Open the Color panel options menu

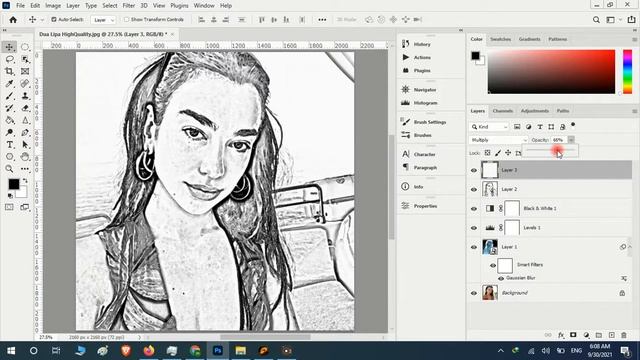pos(634,40)
